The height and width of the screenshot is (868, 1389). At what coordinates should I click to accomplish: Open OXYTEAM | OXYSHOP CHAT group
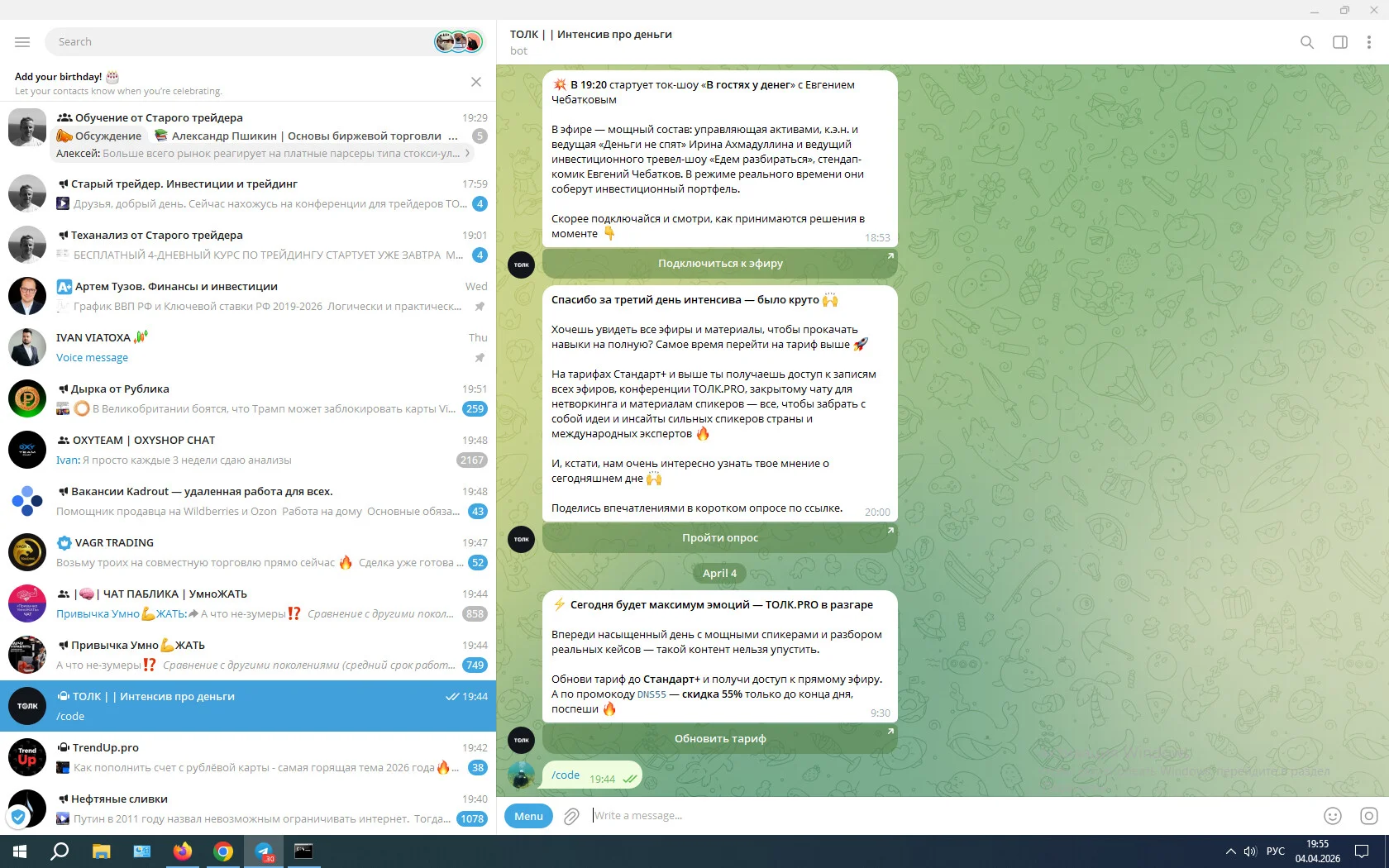tap(248, 450)
